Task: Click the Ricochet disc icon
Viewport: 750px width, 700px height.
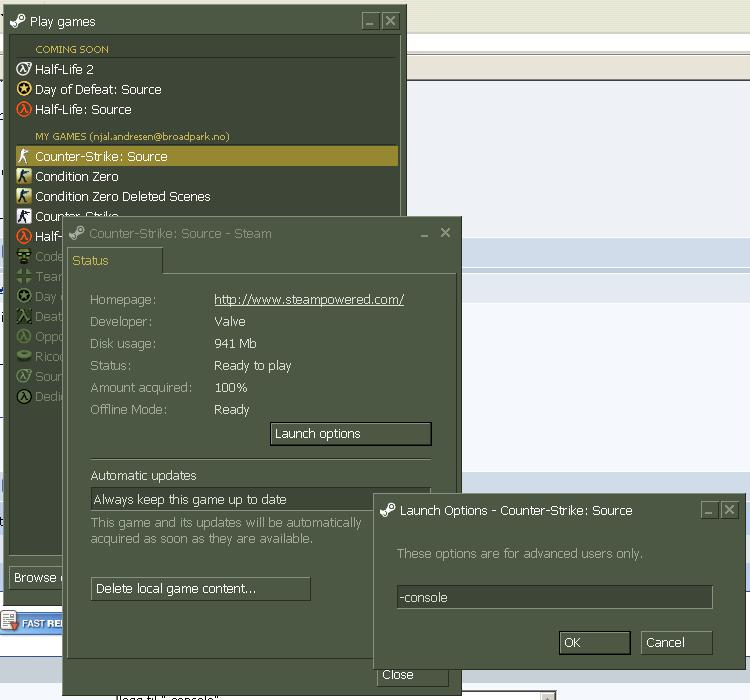Action: pyautogui.click(x=24, y=356)
